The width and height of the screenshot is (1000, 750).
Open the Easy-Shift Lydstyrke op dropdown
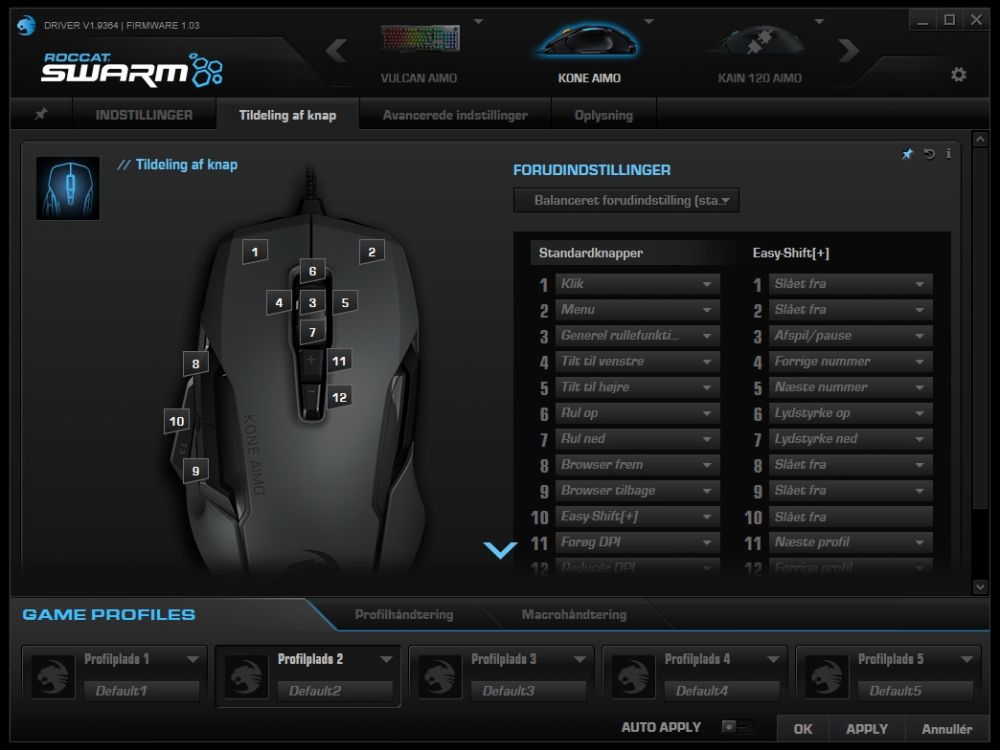[851, 413]
